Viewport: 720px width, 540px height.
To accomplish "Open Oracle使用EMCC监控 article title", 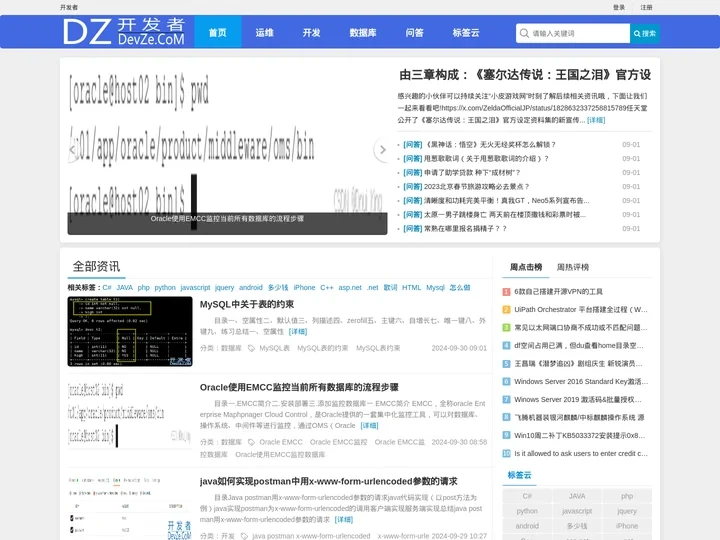I will (x=299, y=388).
